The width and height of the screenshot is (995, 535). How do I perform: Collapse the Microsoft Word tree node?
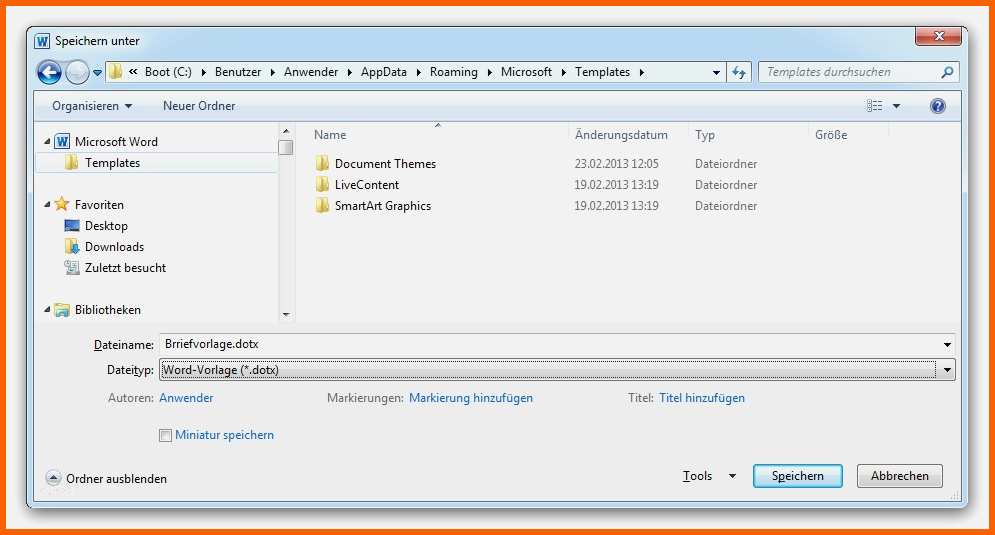47,142
